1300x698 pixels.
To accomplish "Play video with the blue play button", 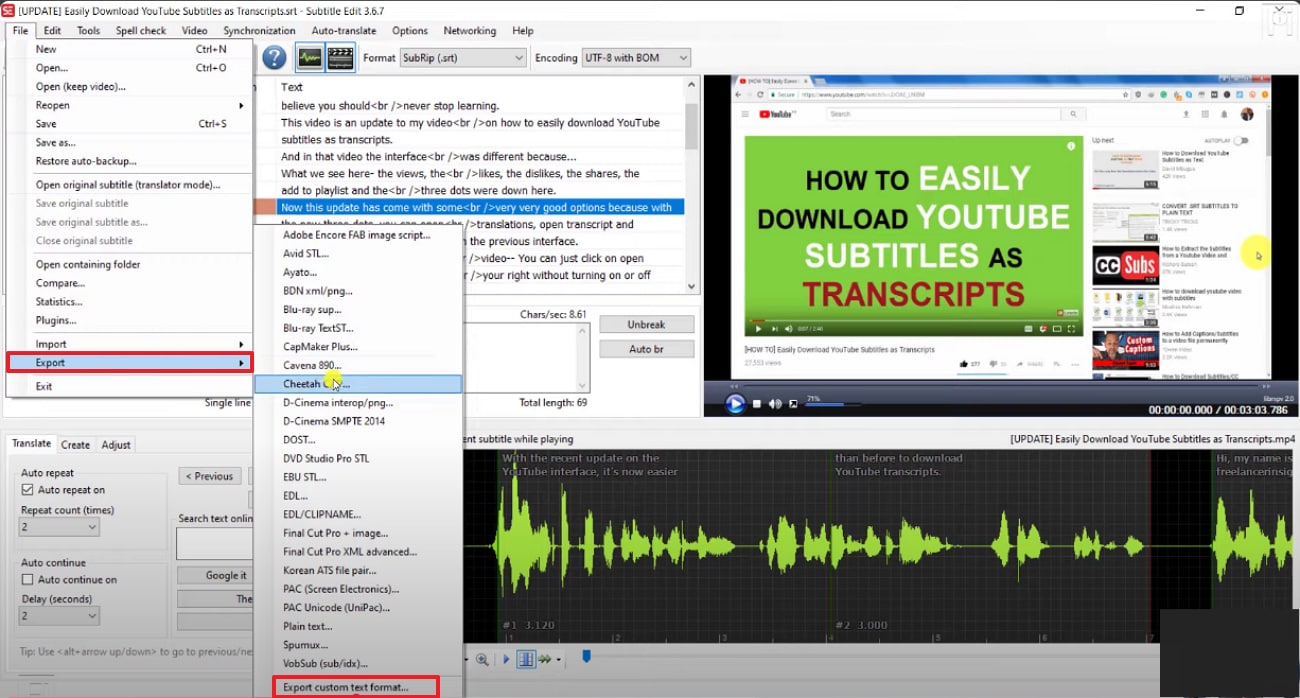I will (735, 404).
